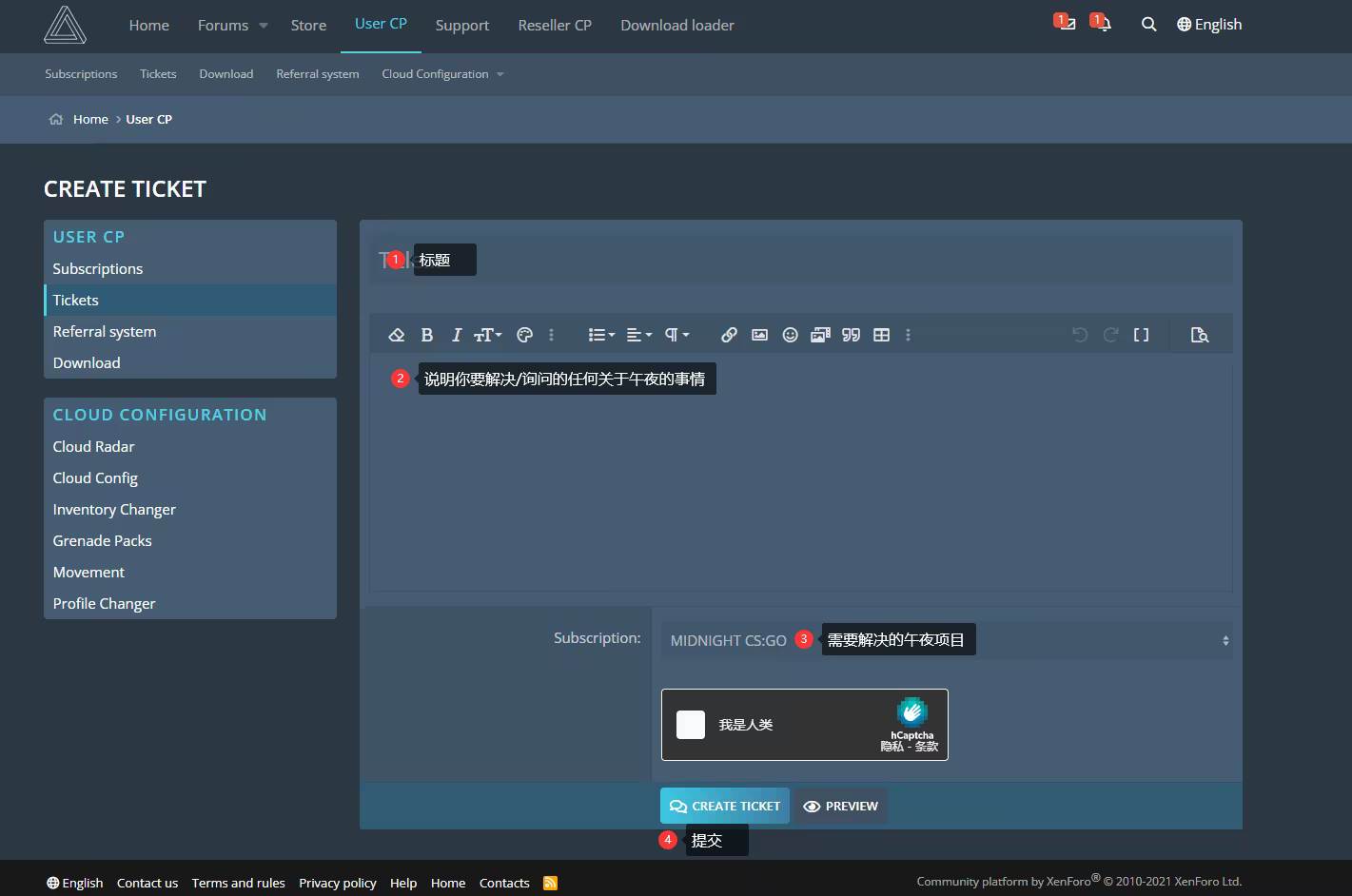Open Cloud Radar in the sidebar
Image resolution: width=1352 pixels, height=896 pixels.
pos(93,446)
